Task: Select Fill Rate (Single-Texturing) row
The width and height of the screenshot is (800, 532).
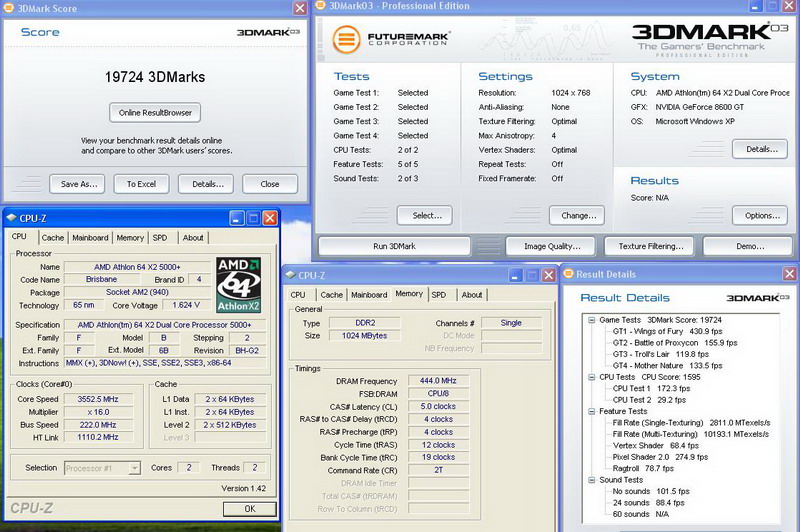Action: pyautogui.click(x=691, y=423)
